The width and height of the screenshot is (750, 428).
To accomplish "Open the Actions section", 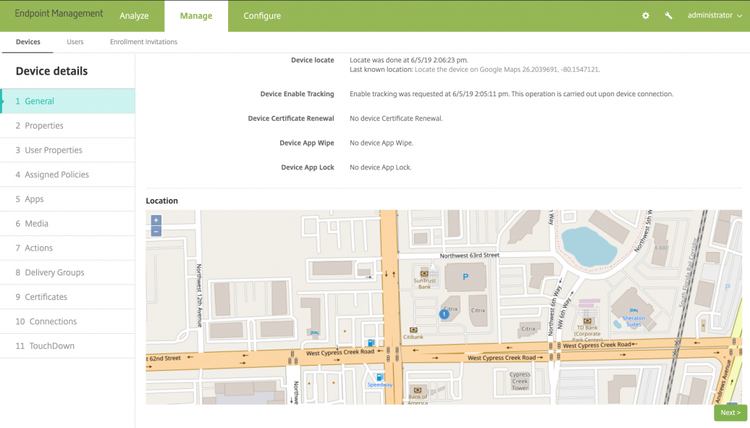I will [x=67, y=248].
